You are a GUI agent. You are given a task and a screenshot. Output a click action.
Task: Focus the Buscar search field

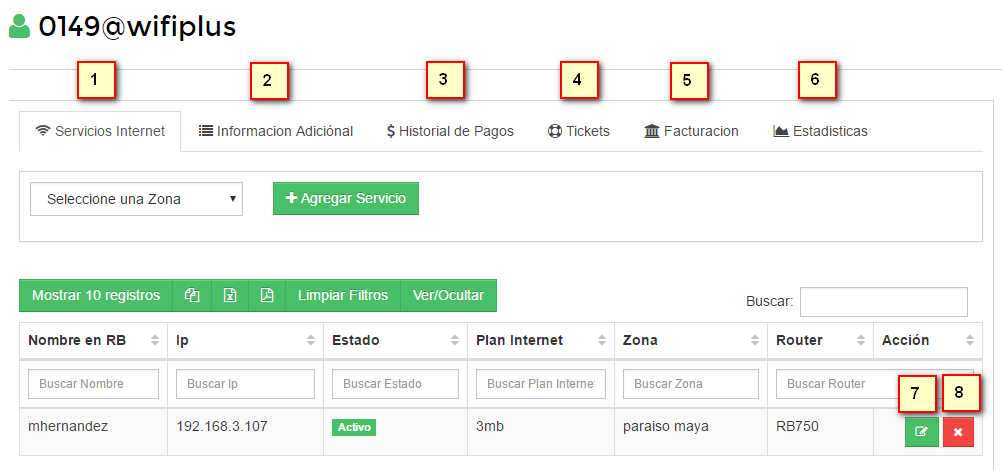click(x=883, y=301)
